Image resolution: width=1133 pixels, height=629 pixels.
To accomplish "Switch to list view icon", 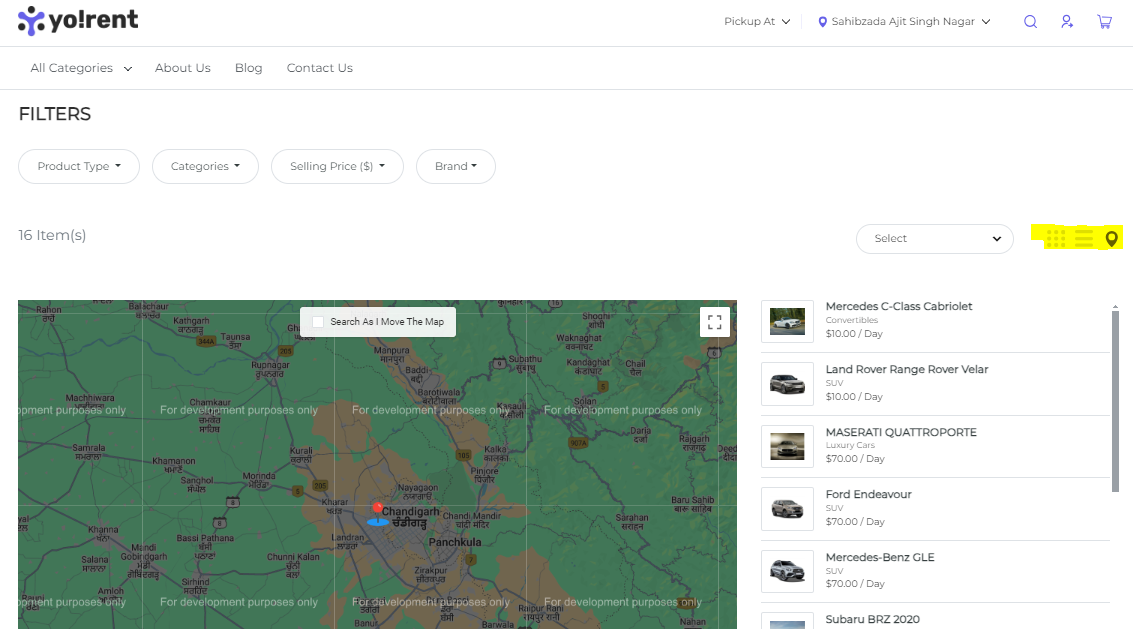I will pos(1084,239).
